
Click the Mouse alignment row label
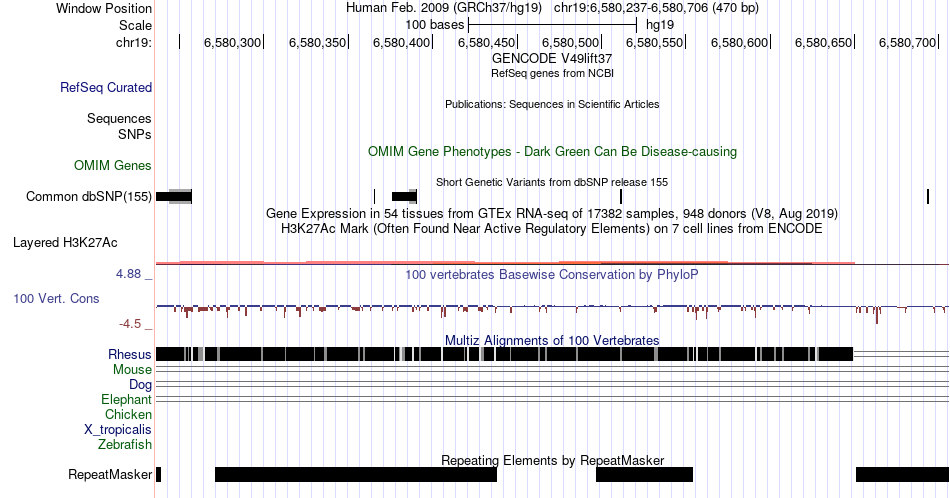[132, 370]
